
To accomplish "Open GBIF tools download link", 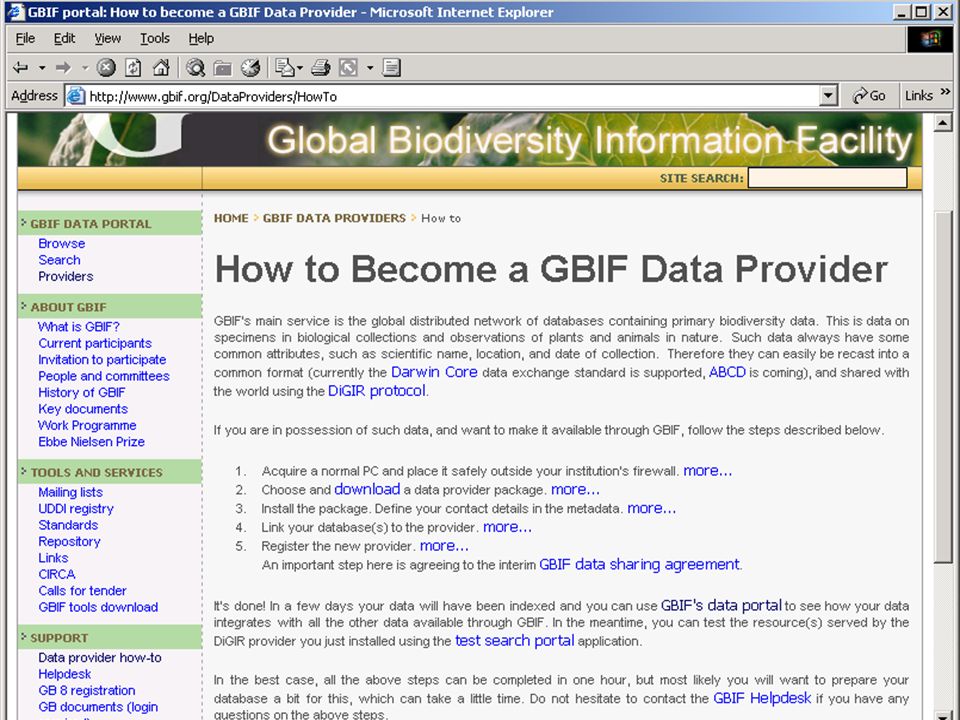I will [x=98, y=607].
